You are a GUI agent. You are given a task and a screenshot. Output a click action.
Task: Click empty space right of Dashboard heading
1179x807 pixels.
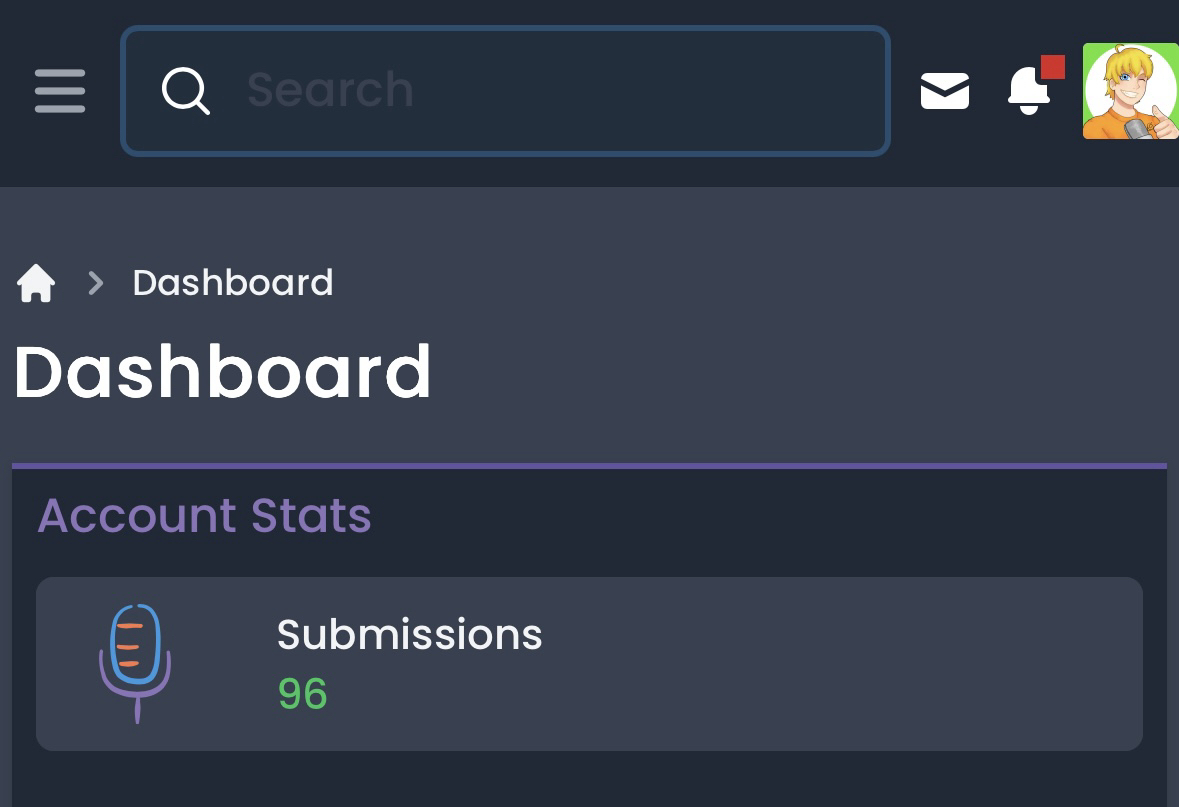(800, 372)
